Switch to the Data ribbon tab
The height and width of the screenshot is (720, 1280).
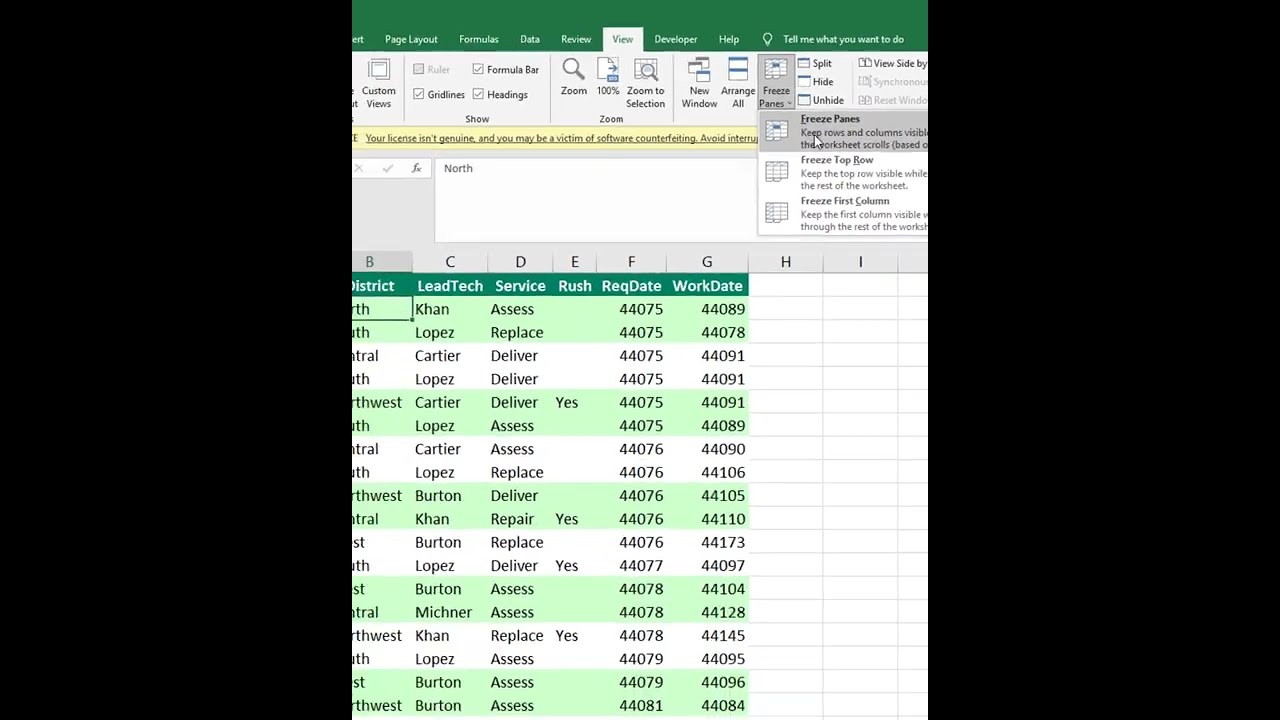pyautogui.click(x=530, y=39)
